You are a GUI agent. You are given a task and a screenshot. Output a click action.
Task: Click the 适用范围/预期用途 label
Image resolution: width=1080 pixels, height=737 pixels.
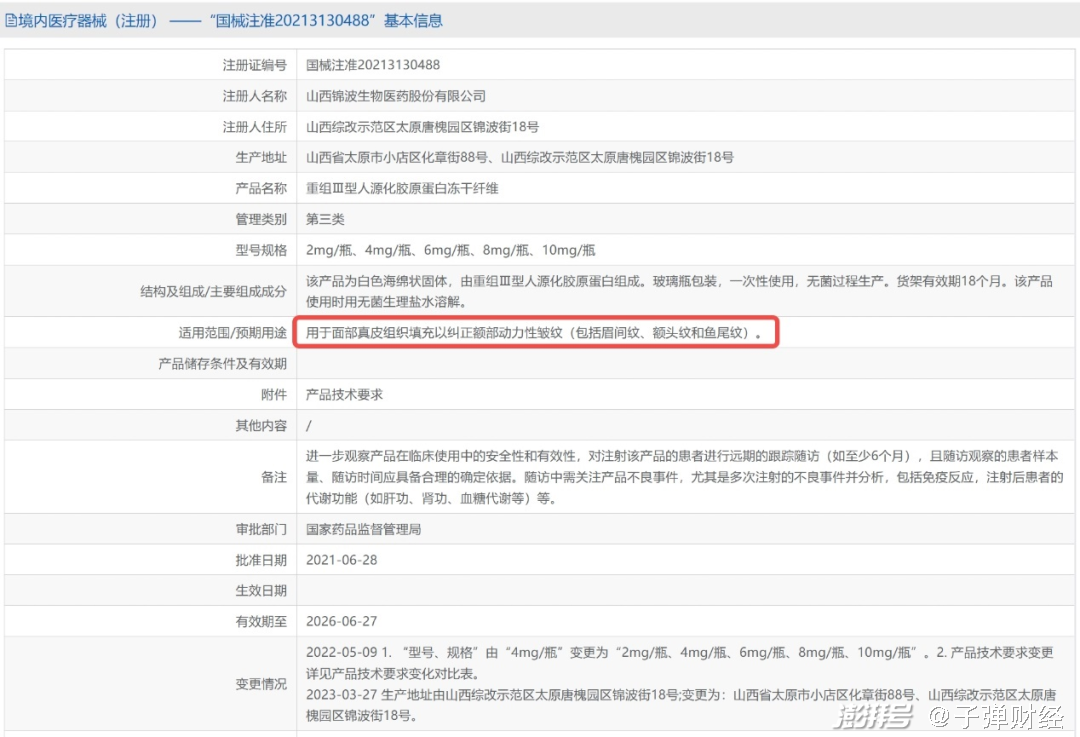[232, 333]
